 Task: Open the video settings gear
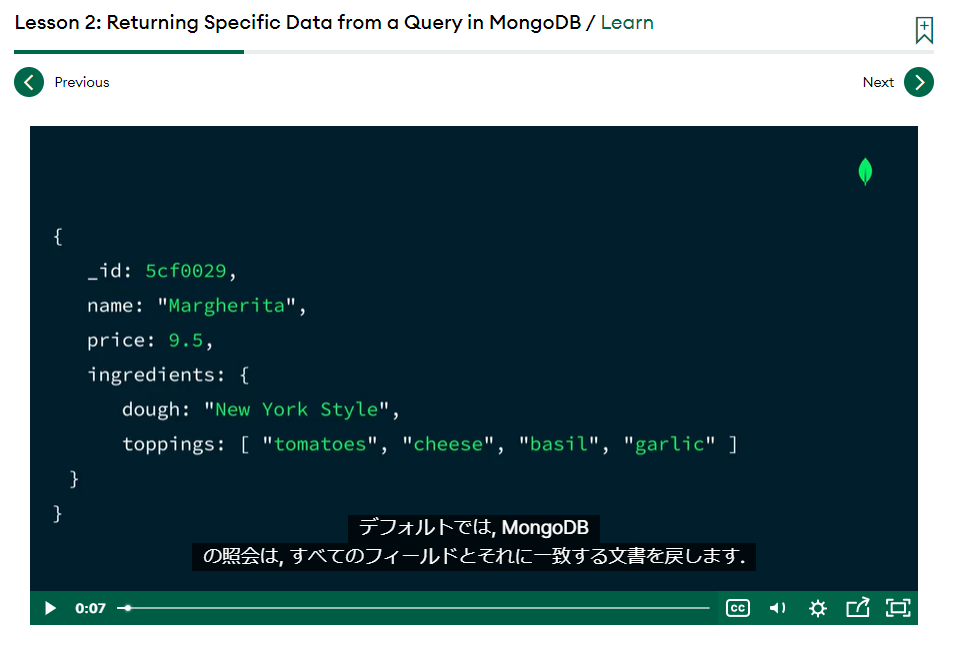pyautogui.click(x=818, y=608)
